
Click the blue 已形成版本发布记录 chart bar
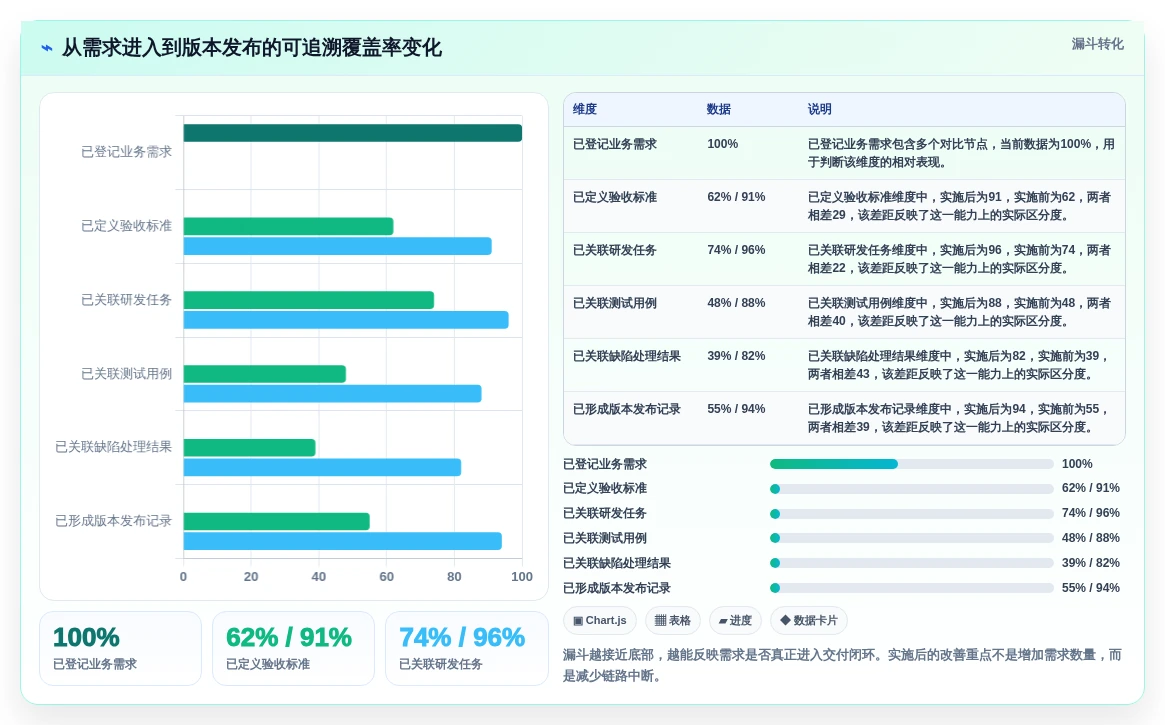coord(343,541)
